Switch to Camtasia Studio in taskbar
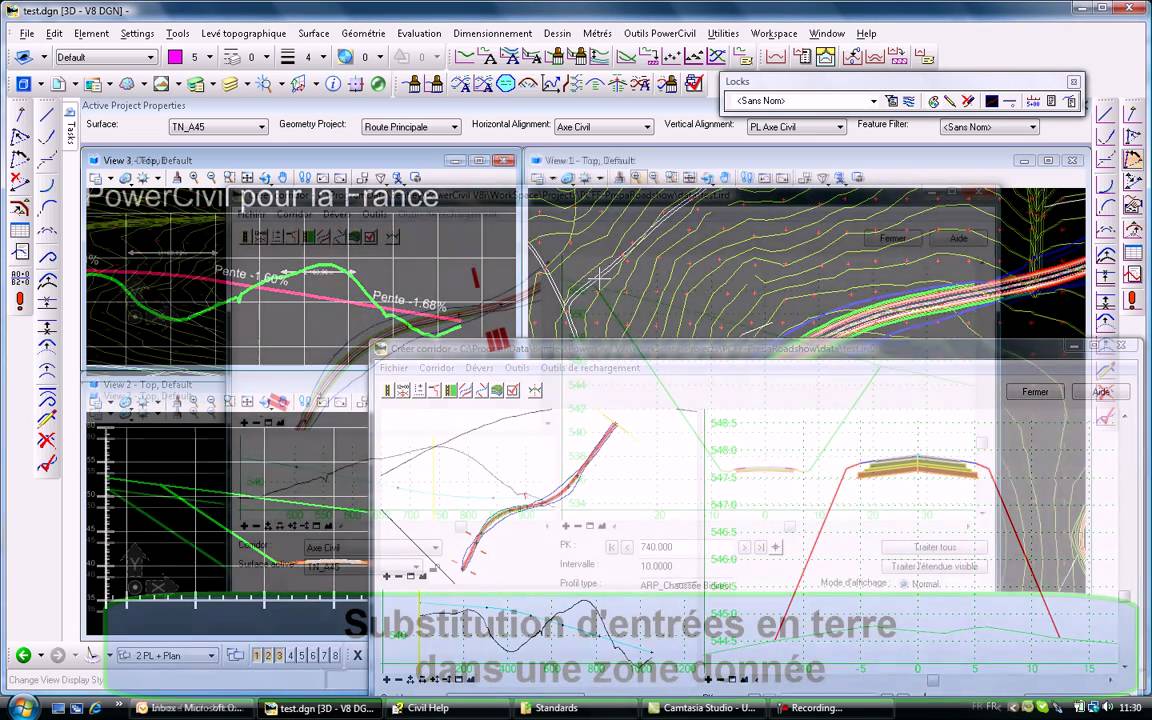The height and width of the screenshot is (720, 1152). [x=703, y=708]
